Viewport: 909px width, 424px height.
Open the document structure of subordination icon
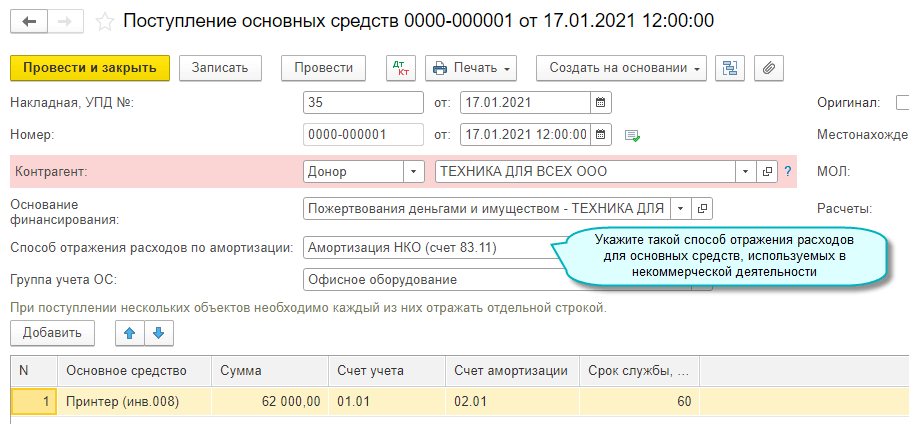pyautogui.click(x=730, y=68)
